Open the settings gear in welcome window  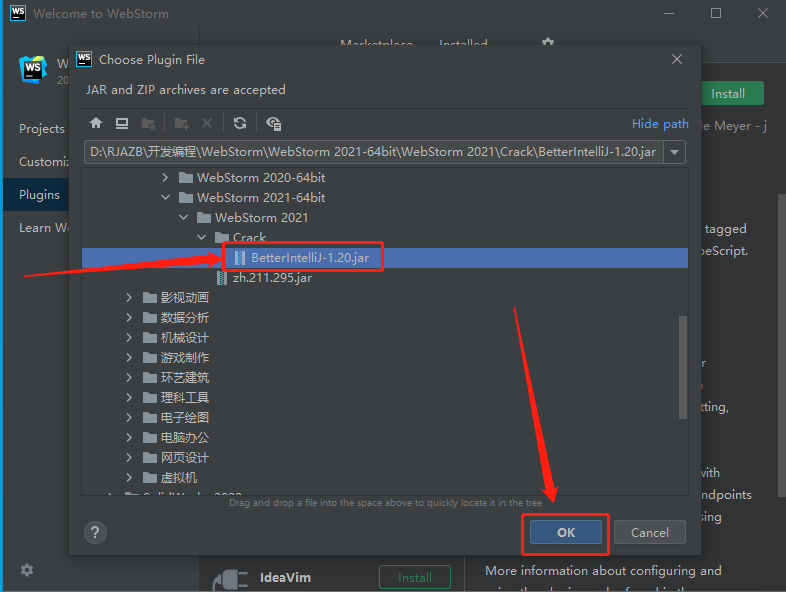[x=27, y=570]
